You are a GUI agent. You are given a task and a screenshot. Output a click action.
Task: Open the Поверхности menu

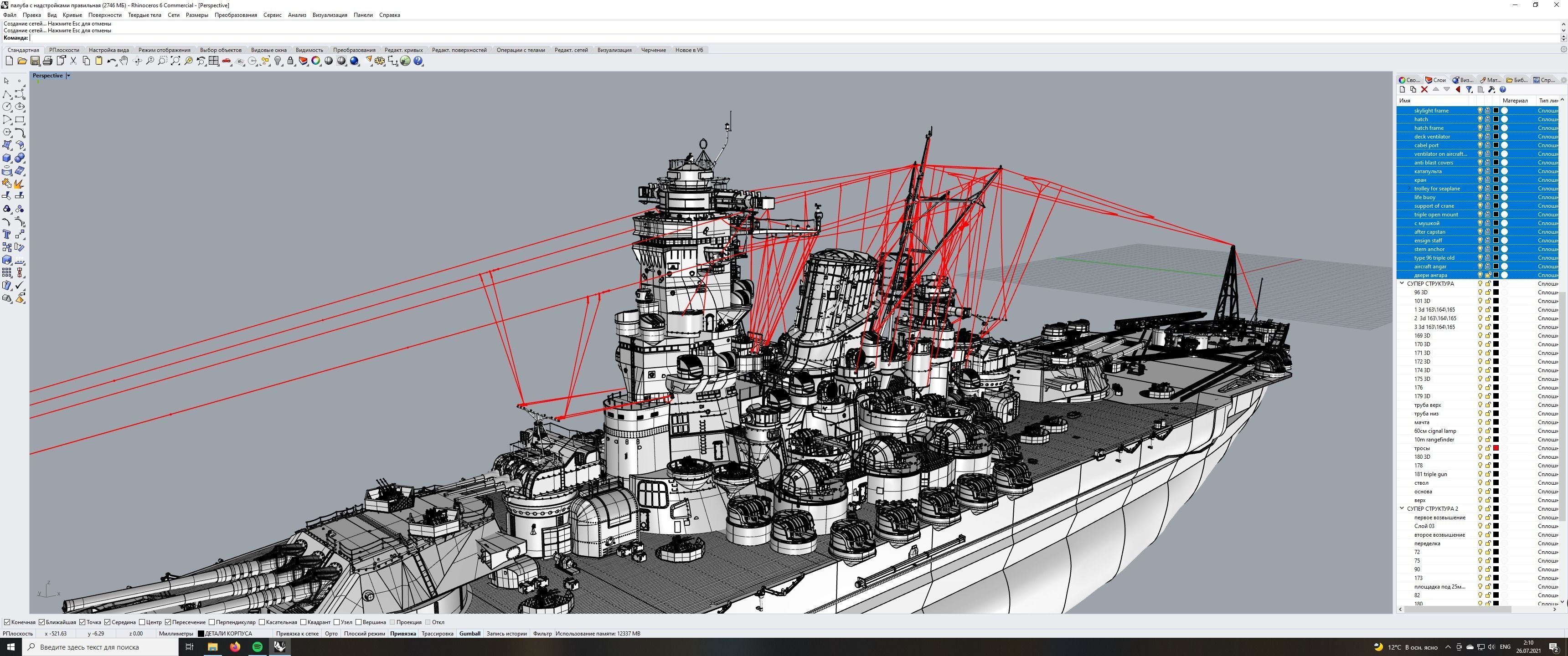click(105, 15)
